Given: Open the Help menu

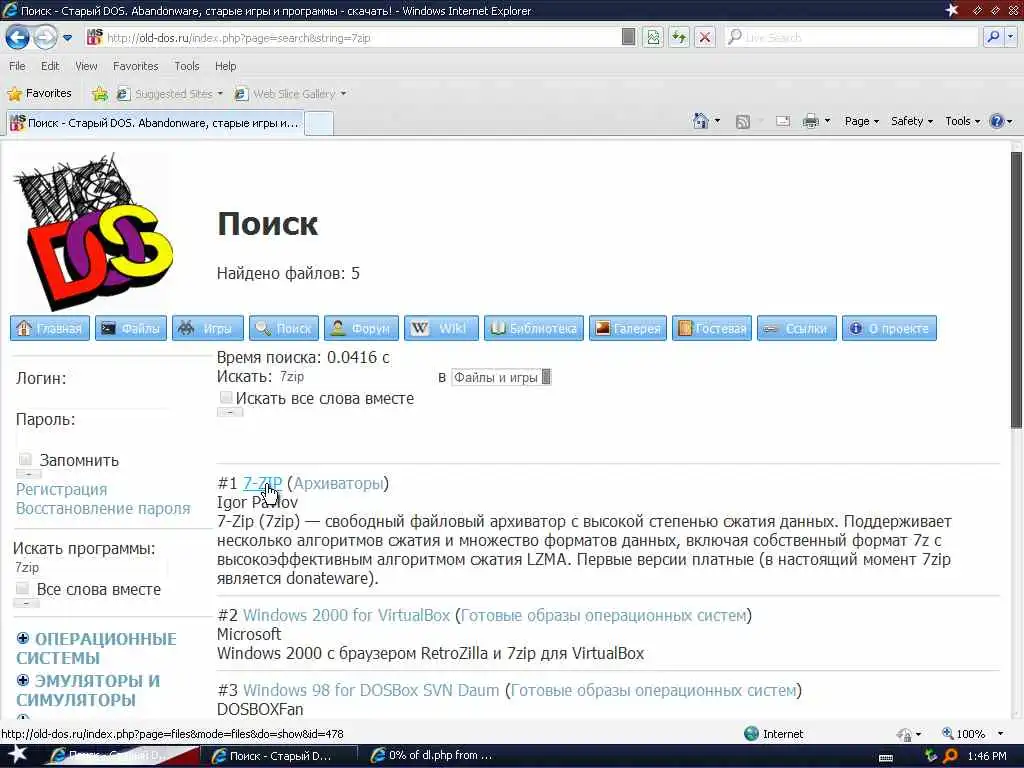Looking at the screenshot, I should click(225, 66).
